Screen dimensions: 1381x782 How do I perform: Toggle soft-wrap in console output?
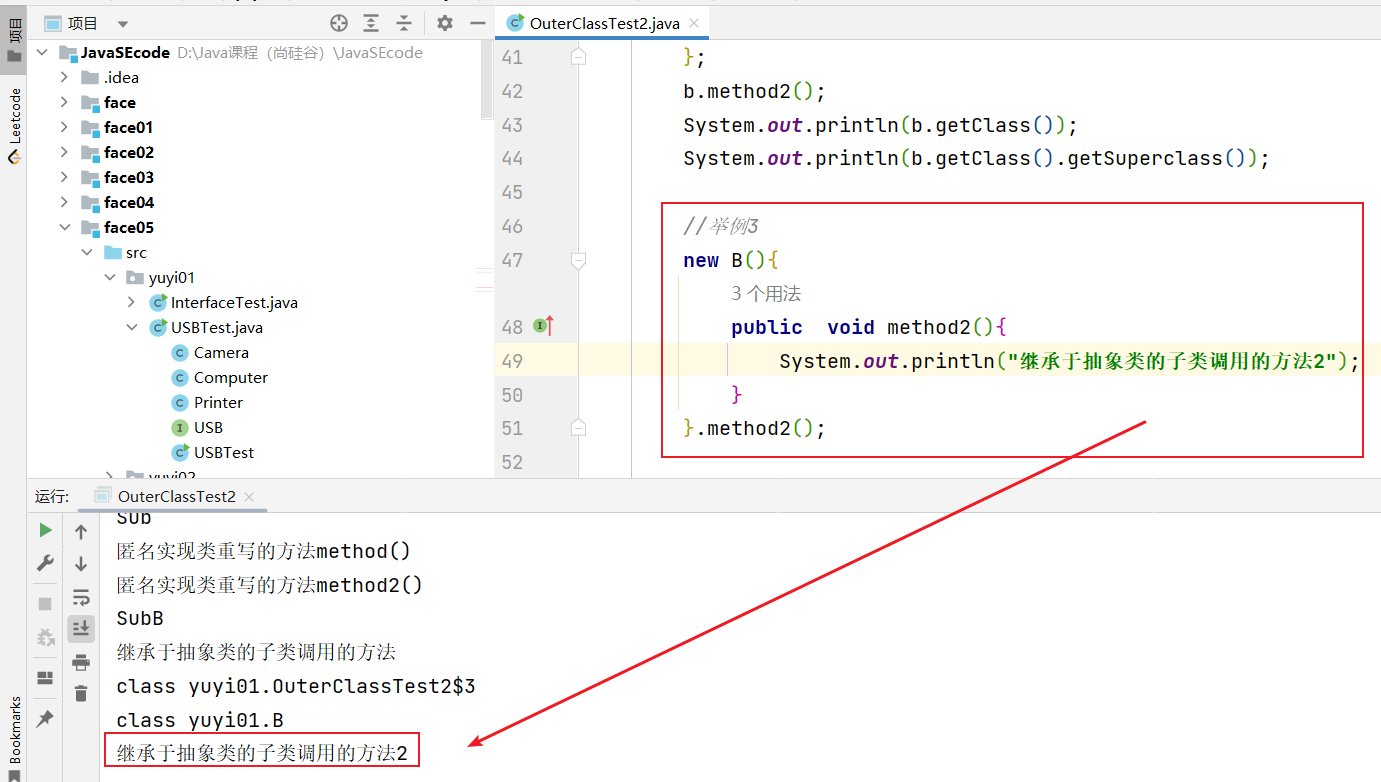pos(81,597)
